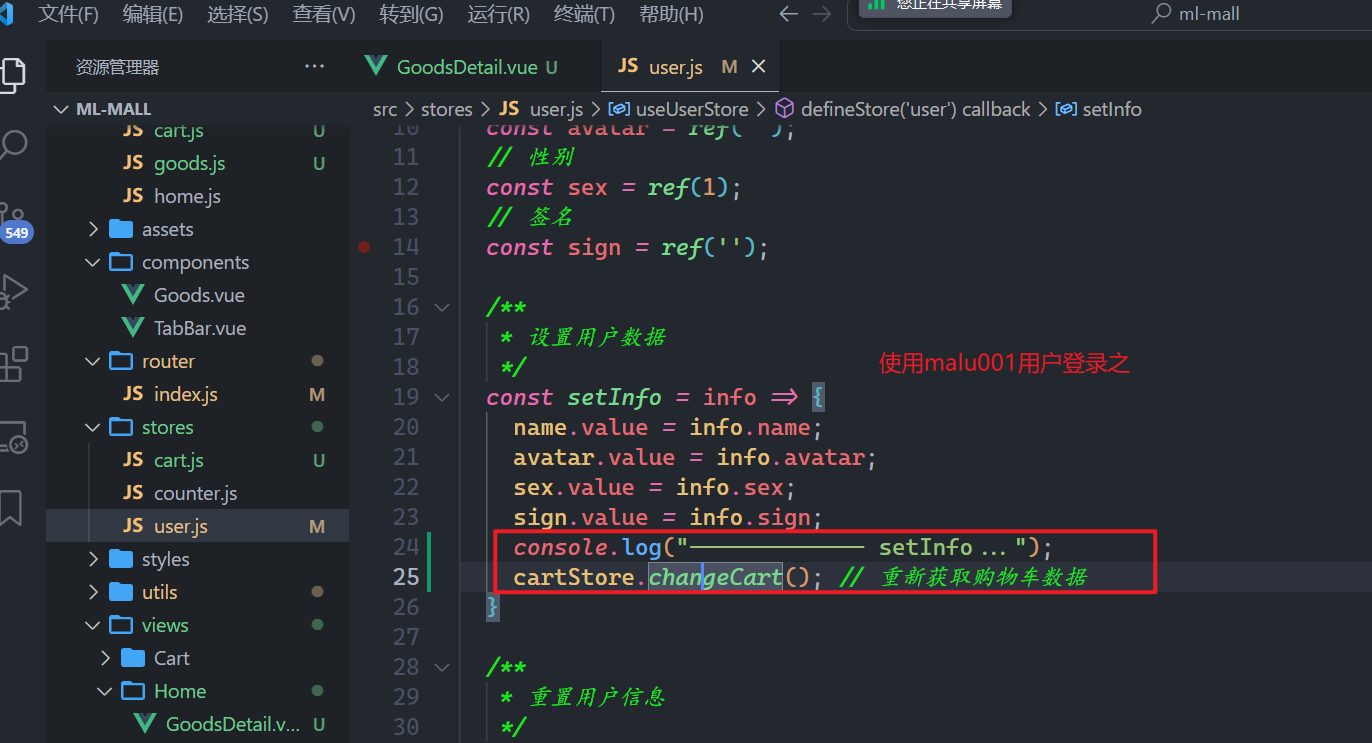
Task: Collapse the router folder chevron
Action: pyautogui.click(x=93, y=361)
